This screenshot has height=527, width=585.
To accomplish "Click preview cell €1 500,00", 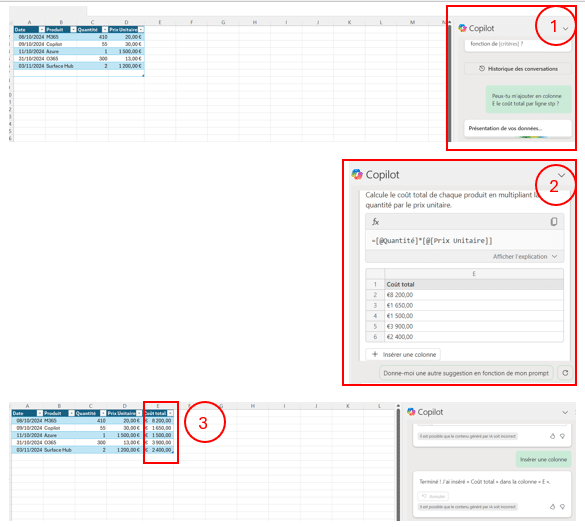I will click(474, 316).
